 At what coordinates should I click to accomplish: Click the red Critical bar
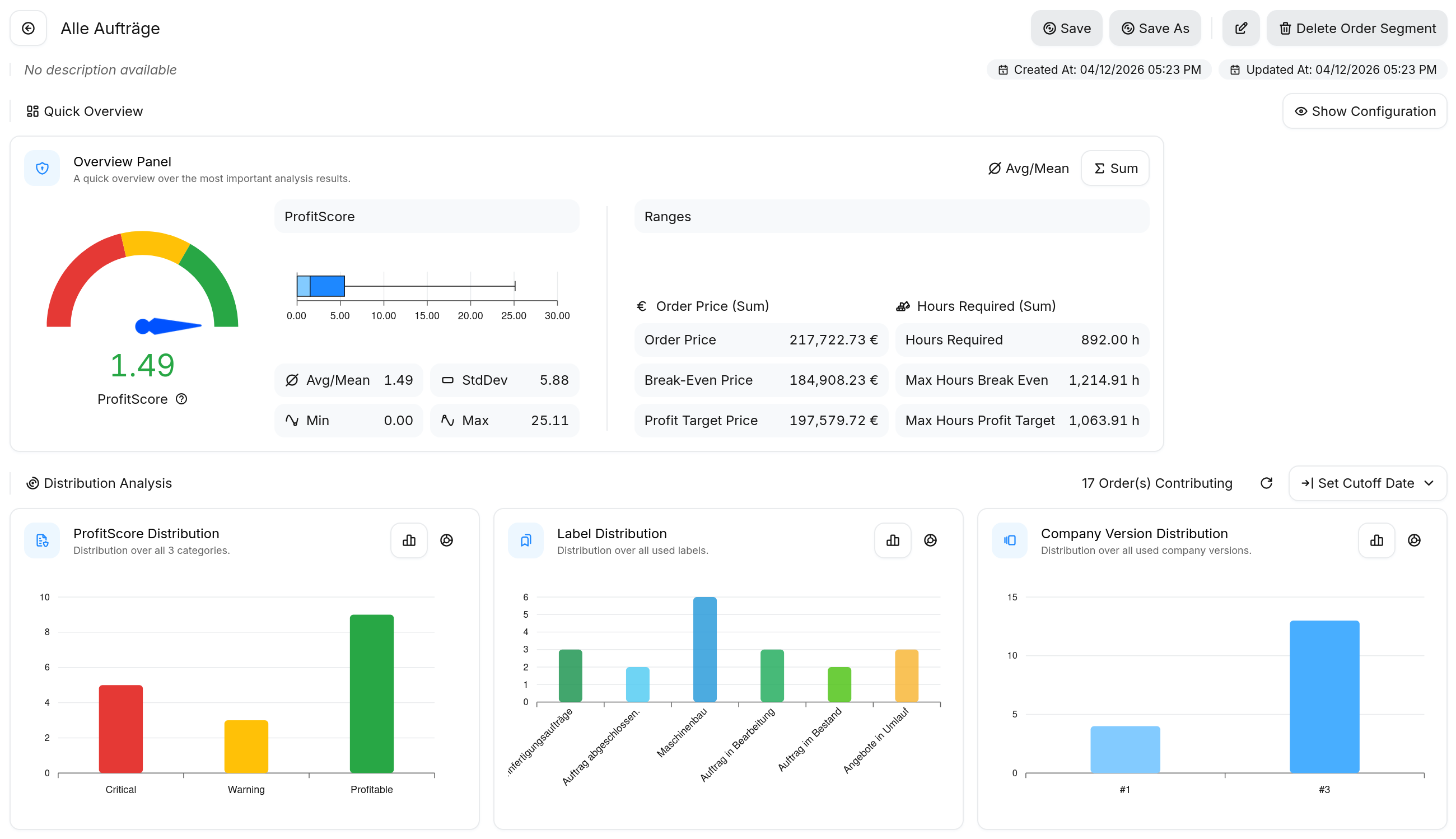[120, 728]
